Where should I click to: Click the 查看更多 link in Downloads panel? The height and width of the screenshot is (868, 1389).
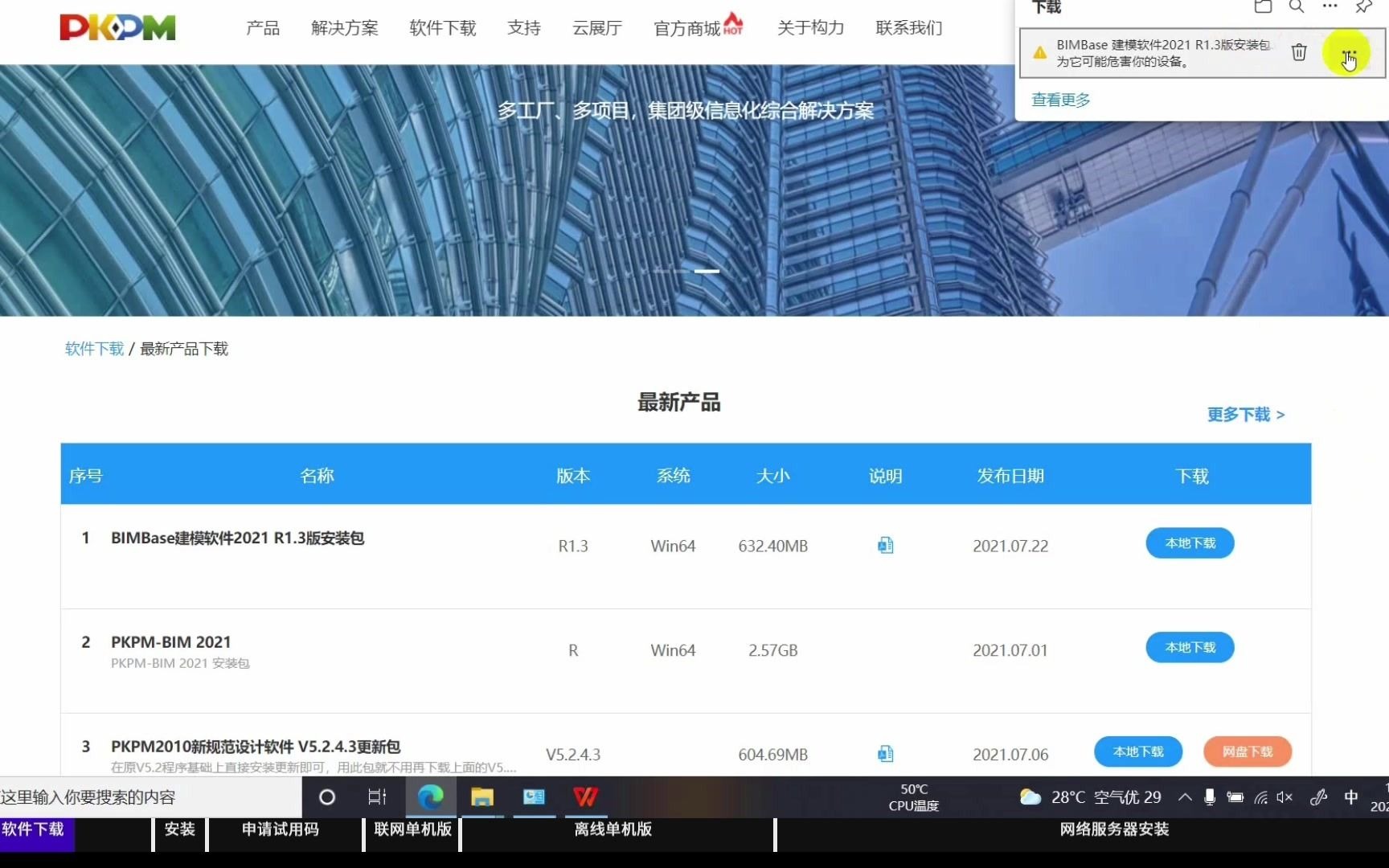click(x=1061, y=100)
